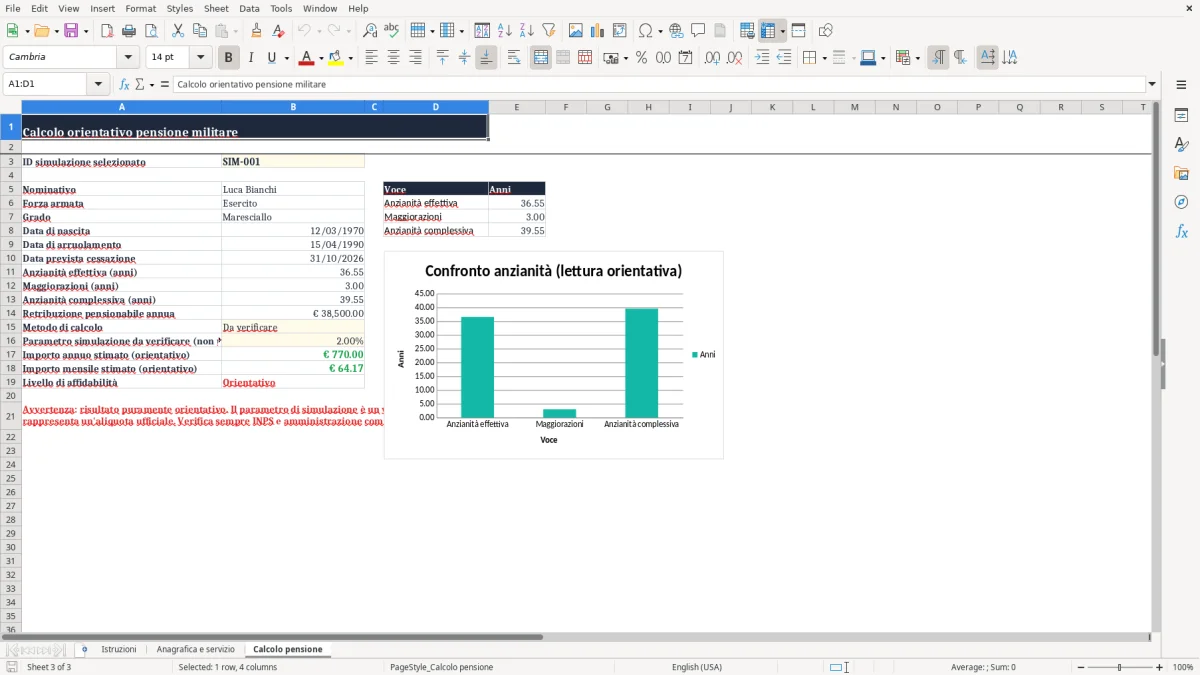
Task: Switch to the Istruzioni sheet tab
Action: click(119, 649)
